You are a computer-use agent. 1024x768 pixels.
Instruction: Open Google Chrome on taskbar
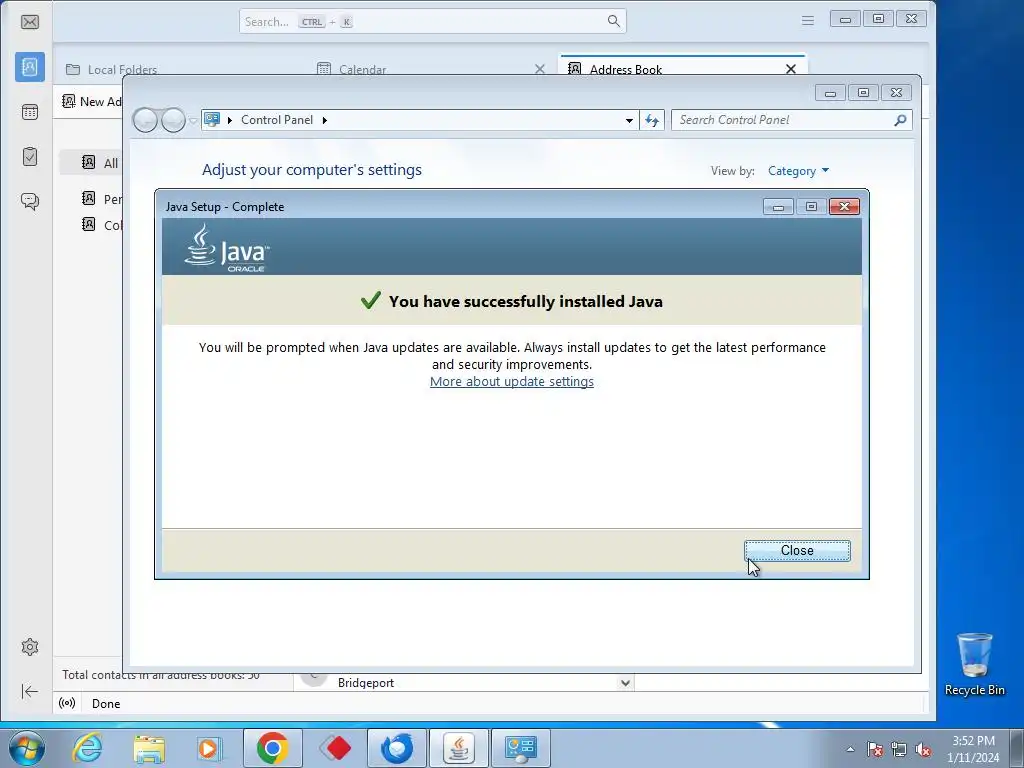[x=272, y=748]
